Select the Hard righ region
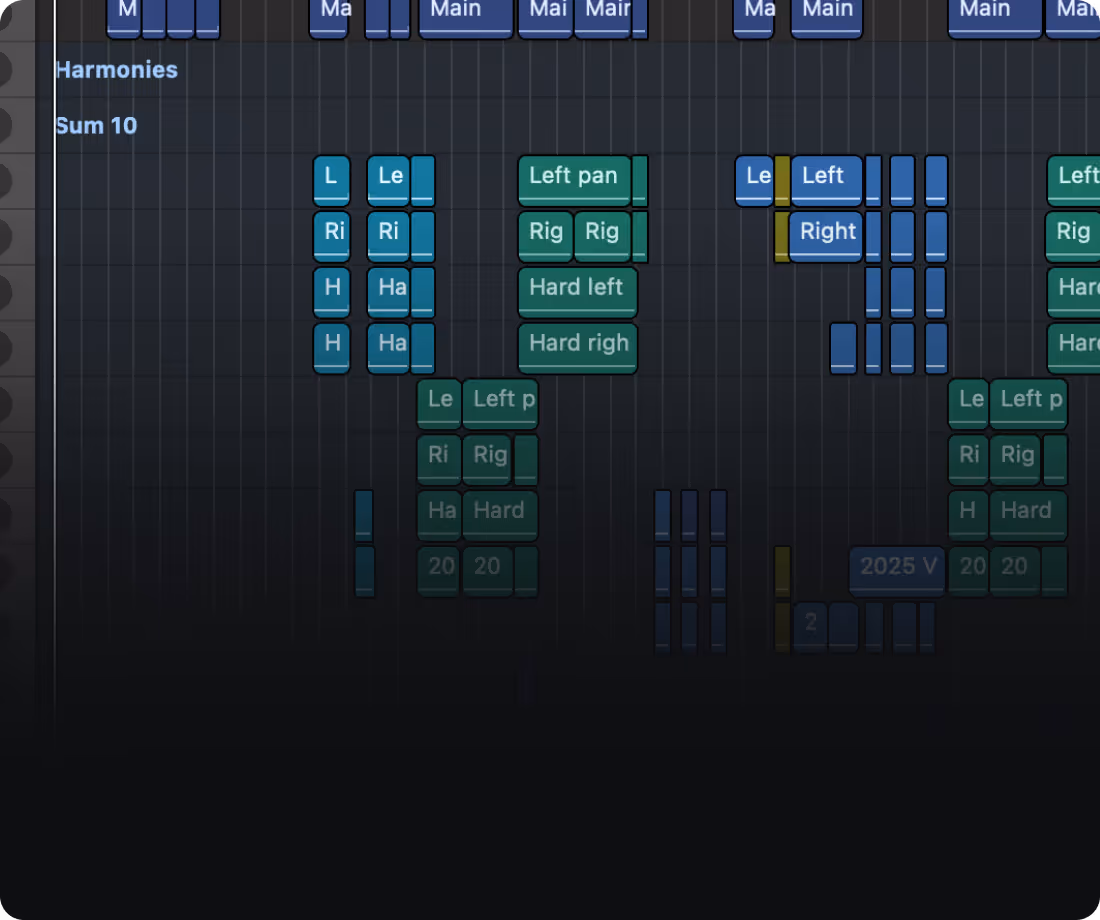 578,345
